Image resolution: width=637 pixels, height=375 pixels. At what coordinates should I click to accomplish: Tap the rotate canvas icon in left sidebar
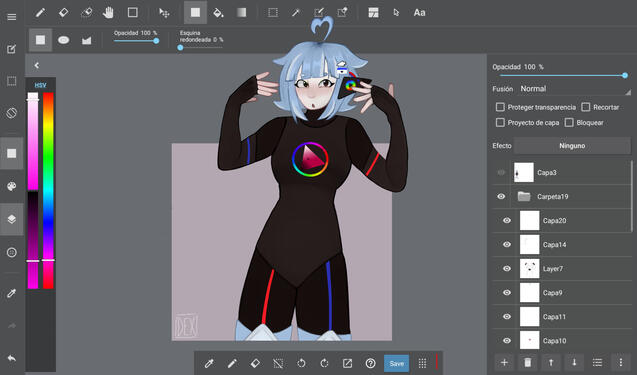tap(12, 113)
